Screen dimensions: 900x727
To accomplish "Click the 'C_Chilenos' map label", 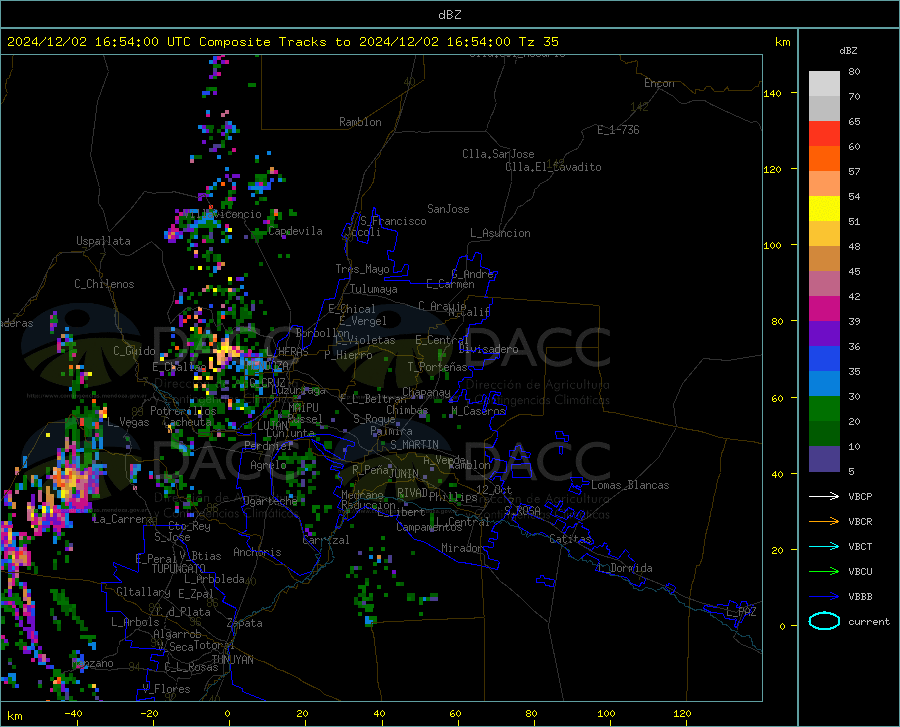I will pos(104,284).
